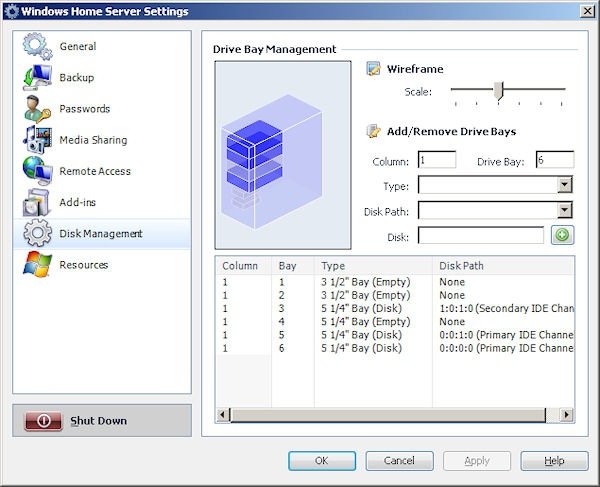Viewport: 600px width, 487px height.
Task: Close the Windows Home Server Settings window
Action: 587,11
